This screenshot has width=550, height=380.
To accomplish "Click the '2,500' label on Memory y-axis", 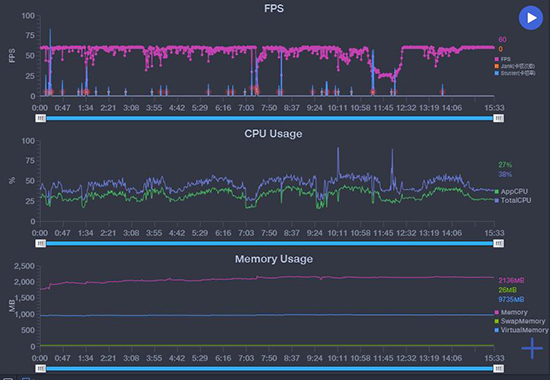I will tap(24, 266).
